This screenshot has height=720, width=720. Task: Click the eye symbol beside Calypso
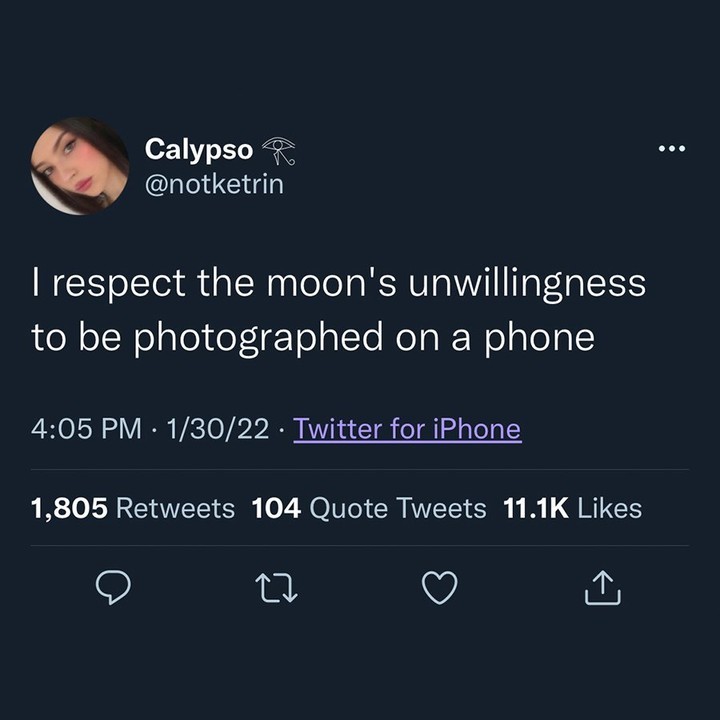(279, 151)
